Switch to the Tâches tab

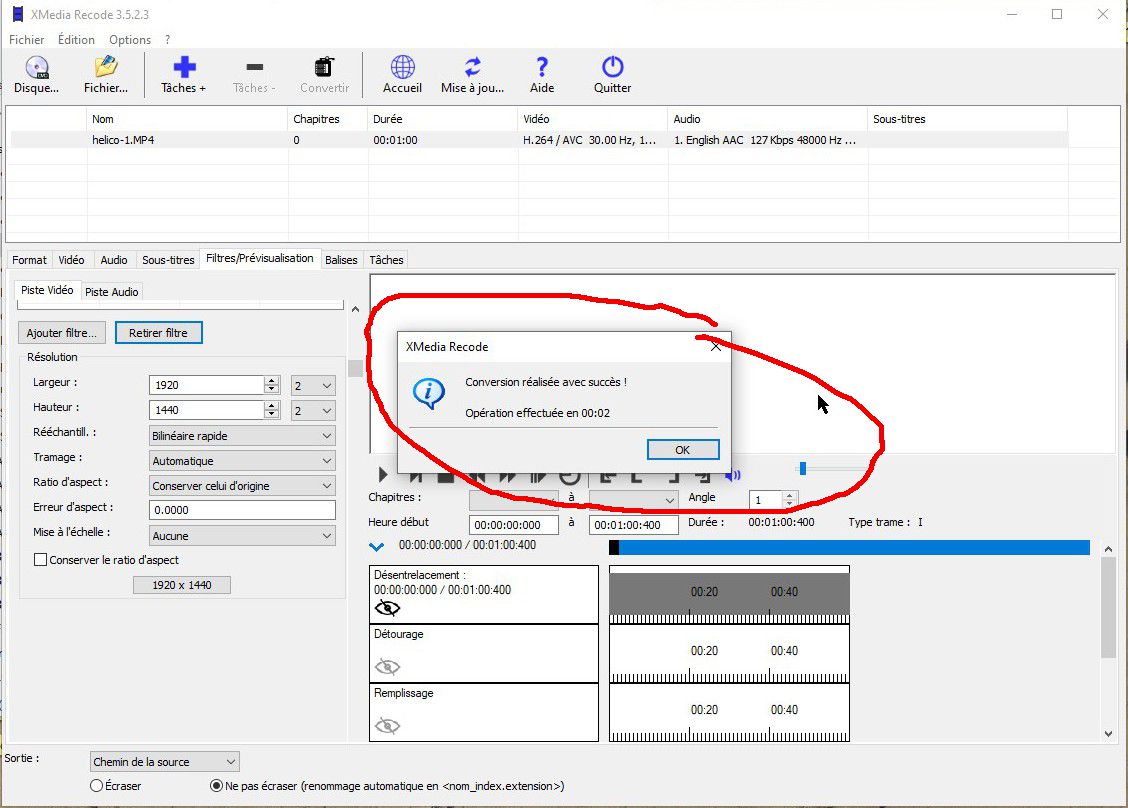tap(386, 260)
